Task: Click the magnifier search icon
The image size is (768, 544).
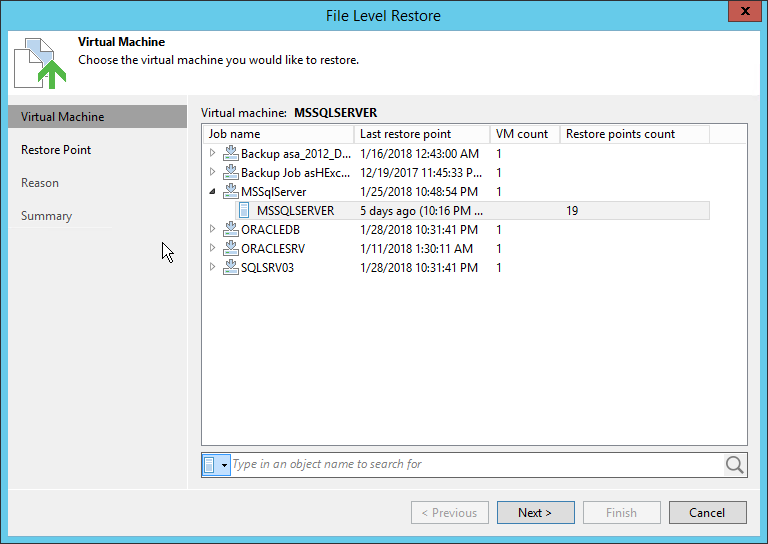Action: point(735,465)
